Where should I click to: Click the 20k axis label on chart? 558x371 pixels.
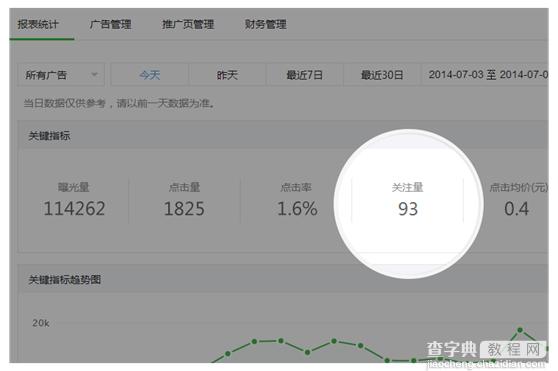(x=41, y=323)
